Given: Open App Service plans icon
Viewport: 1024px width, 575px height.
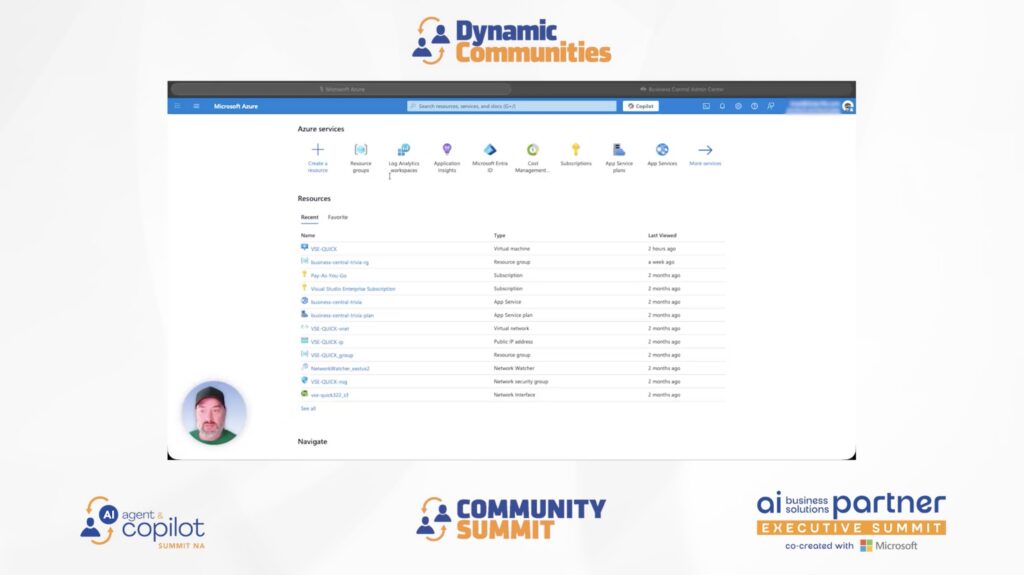Looking at the screenshot, I should pos(619,150).
